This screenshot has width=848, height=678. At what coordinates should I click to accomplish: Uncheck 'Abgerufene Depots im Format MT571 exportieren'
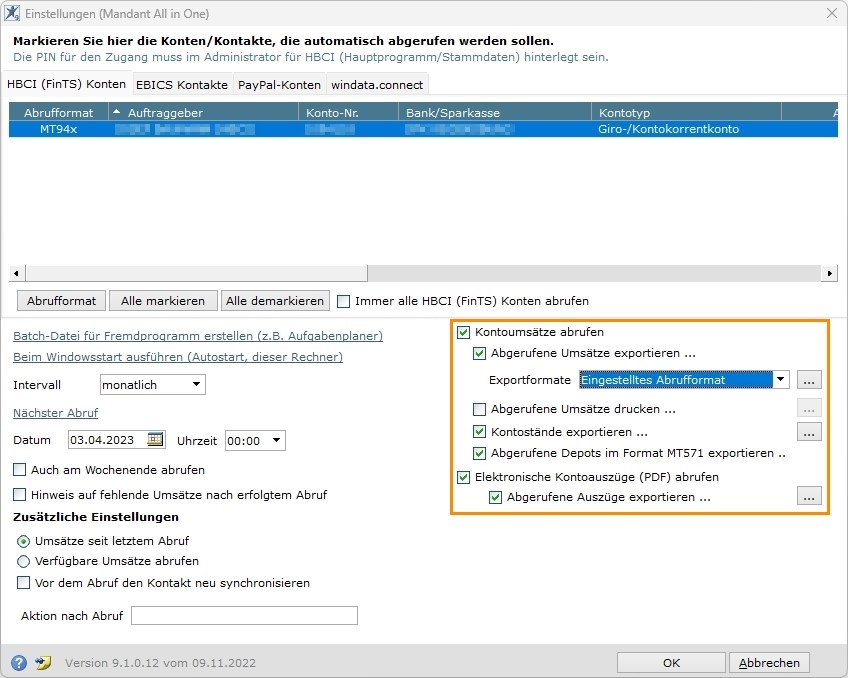point(479,453)
